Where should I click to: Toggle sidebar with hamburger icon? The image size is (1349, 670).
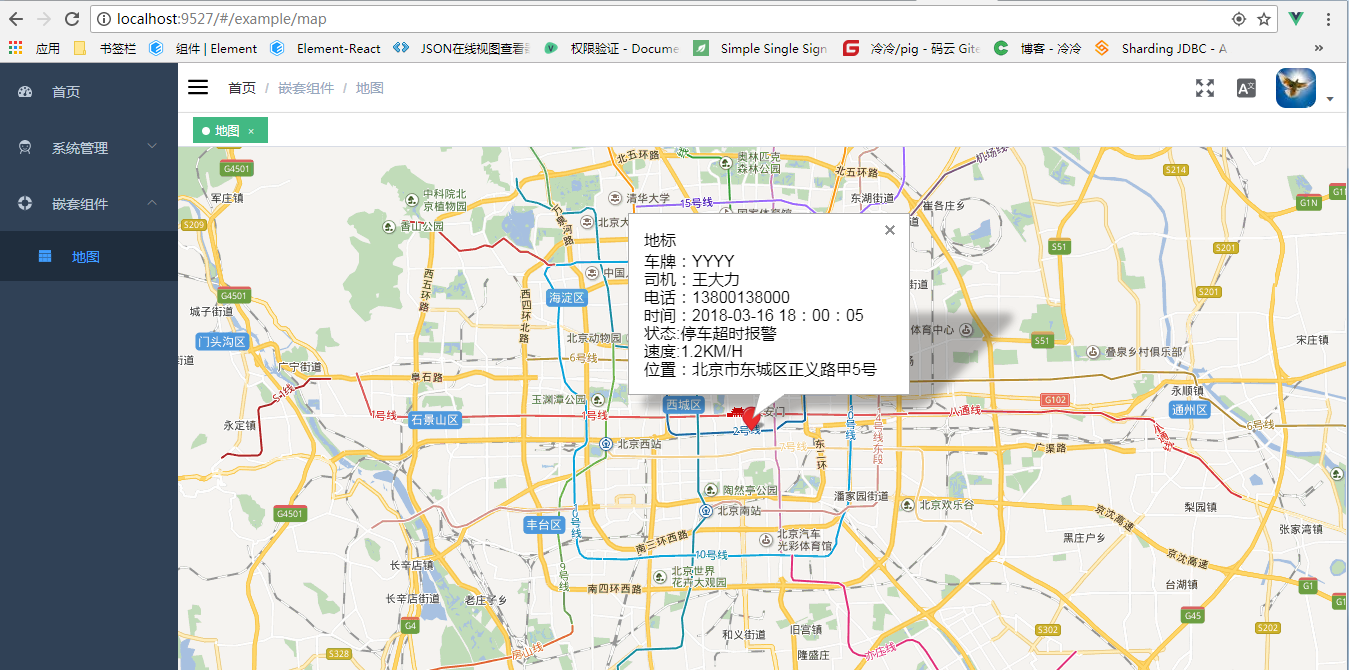(x=198, y=88)
